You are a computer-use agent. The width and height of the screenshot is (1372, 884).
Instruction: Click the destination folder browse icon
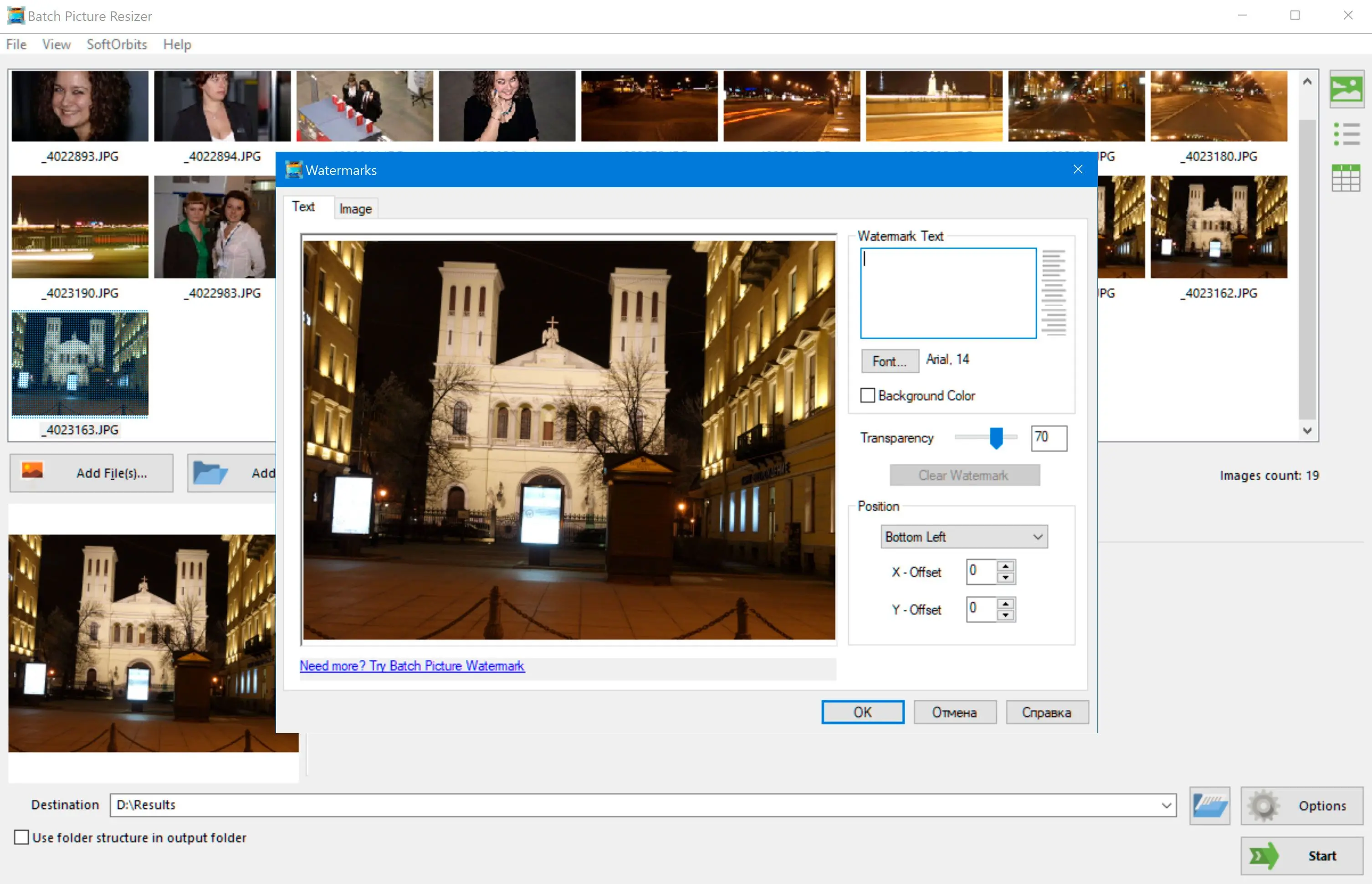coord(1209,805)
